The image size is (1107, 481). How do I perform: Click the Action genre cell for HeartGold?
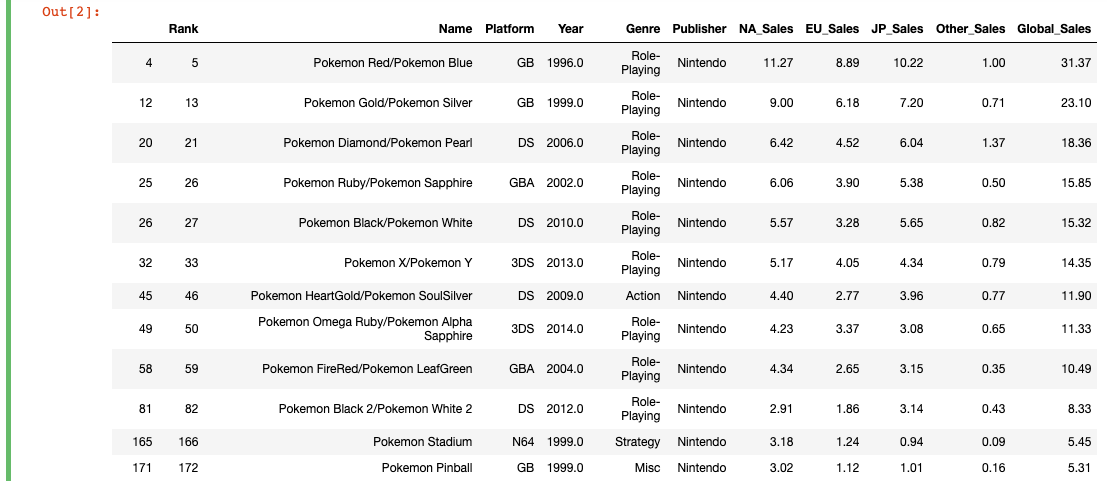pos(643,296)
